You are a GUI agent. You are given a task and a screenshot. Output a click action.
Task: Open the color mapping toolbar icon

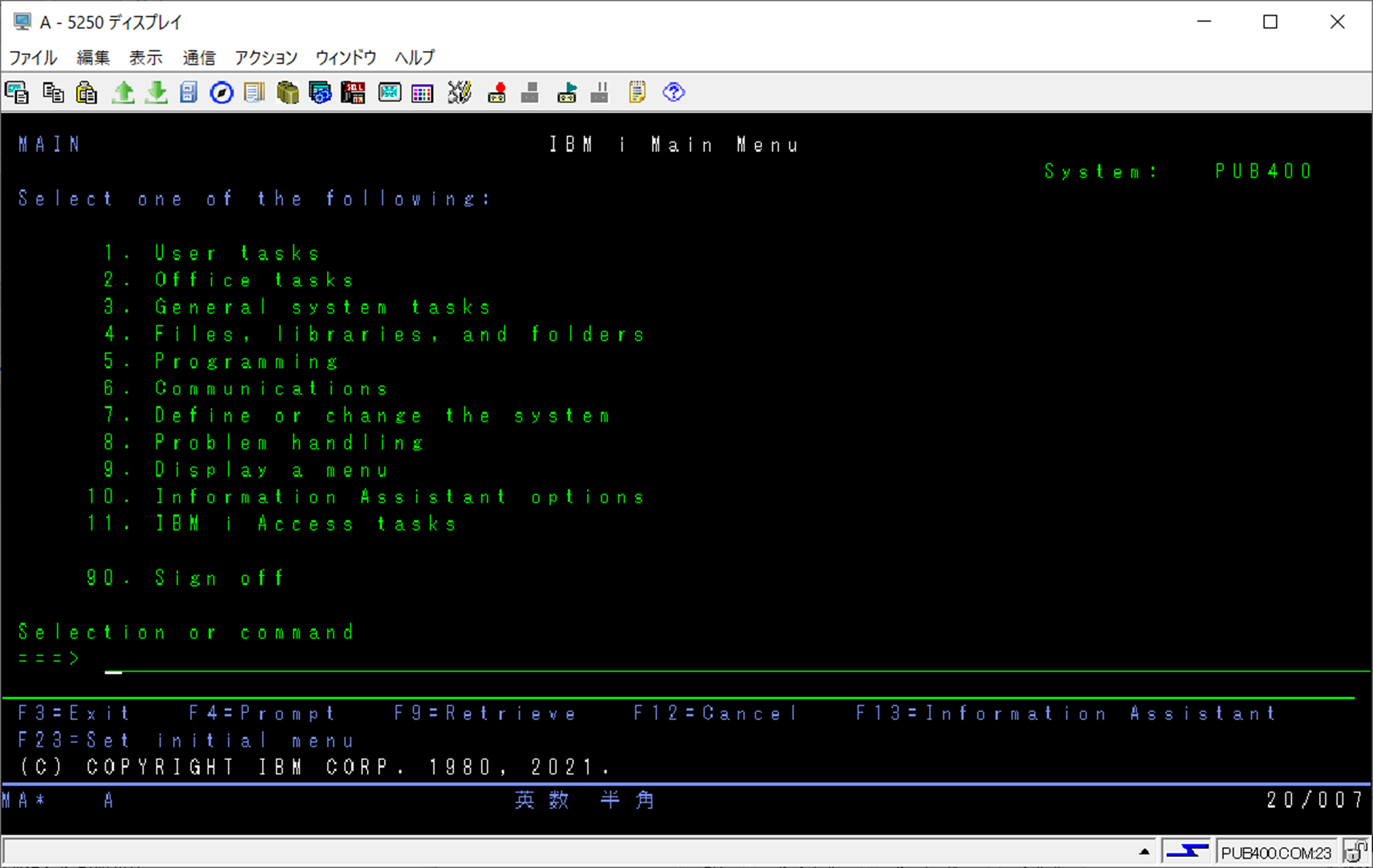[422, 93]
